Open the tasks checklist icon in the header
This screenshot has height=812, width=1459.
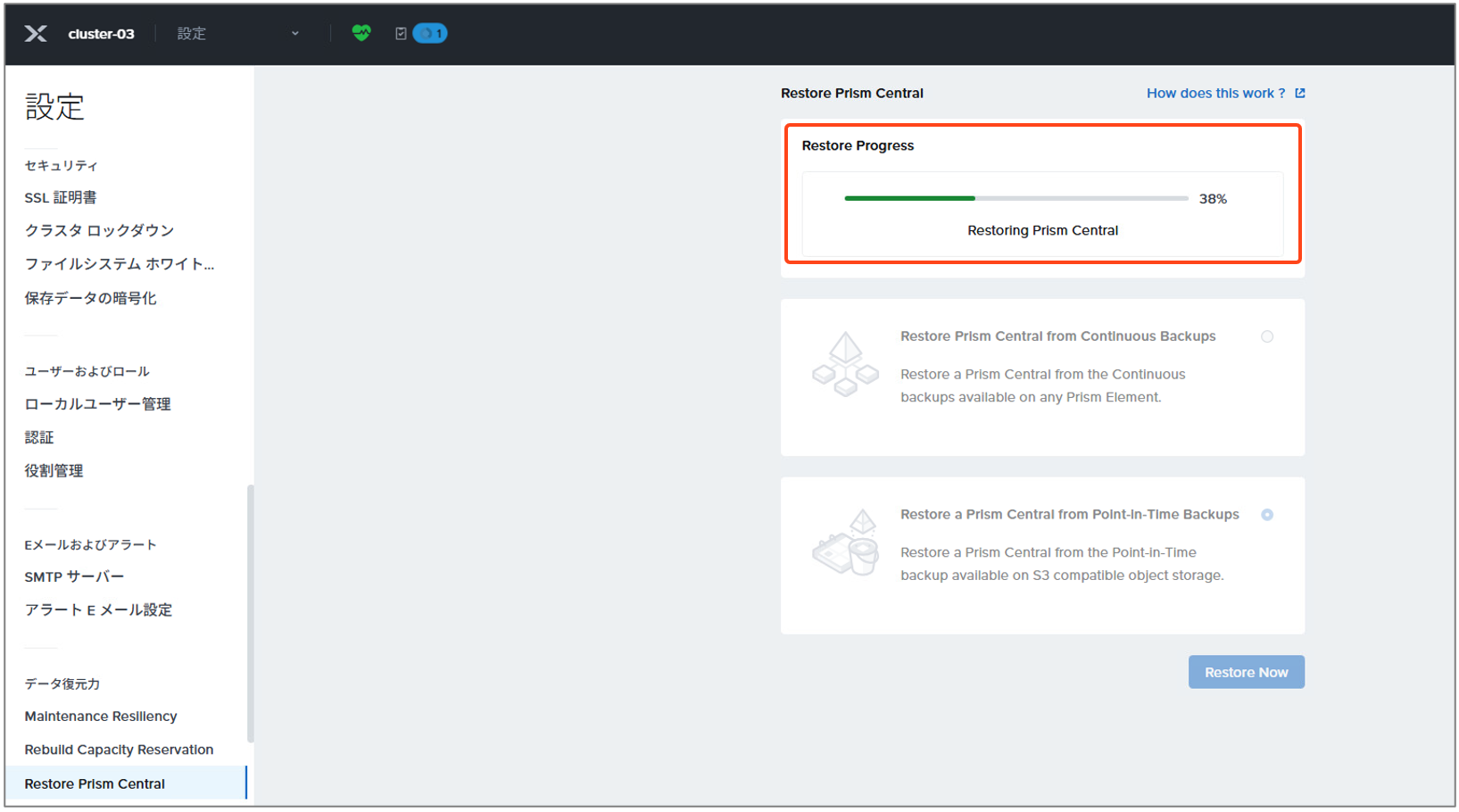(401, 34)
